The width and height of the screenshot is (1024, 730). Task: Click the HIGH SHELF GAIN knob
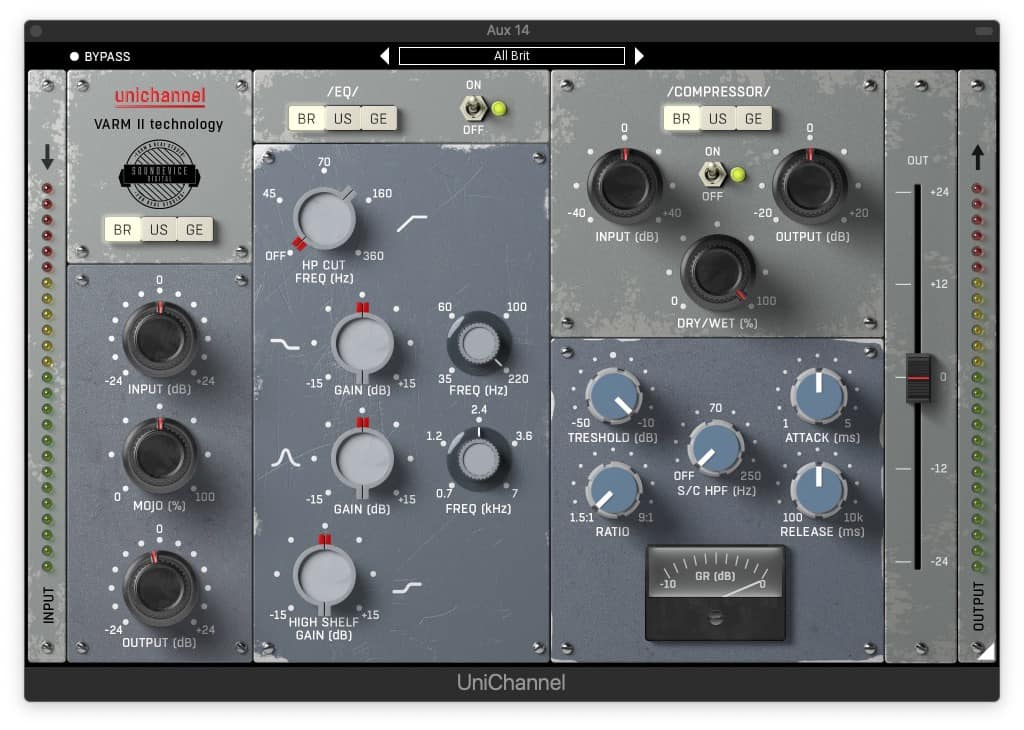coord(325,575)
